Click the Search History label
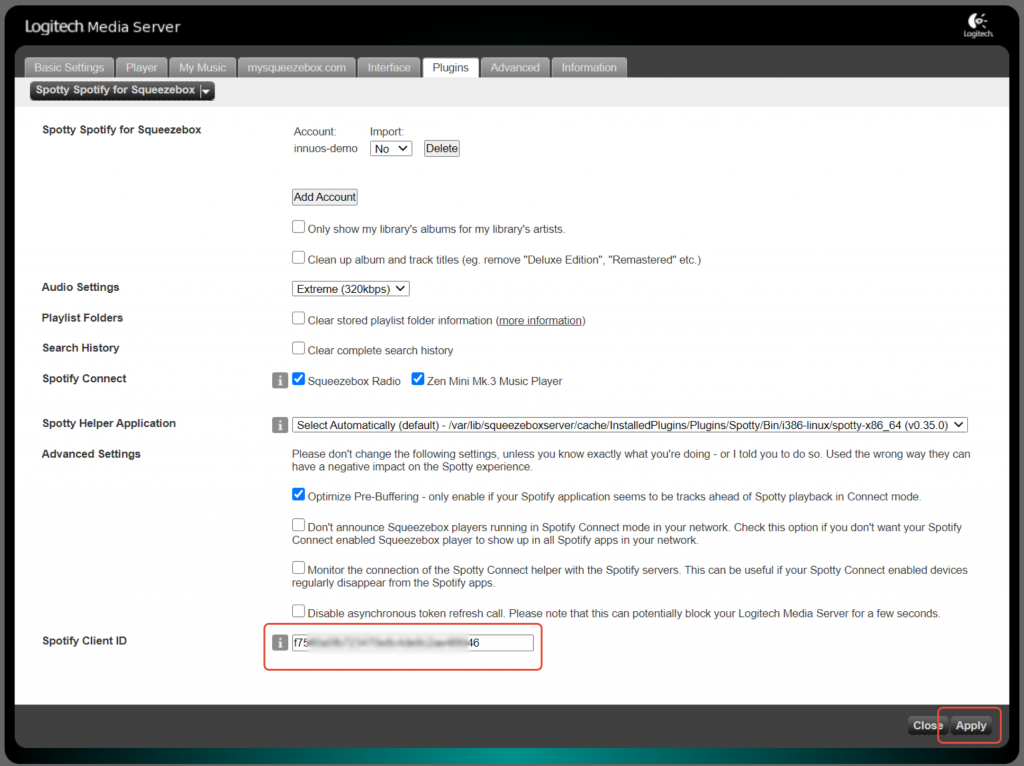The width and height of the screenshot is (1024, 766). click(x=81, y=348)
